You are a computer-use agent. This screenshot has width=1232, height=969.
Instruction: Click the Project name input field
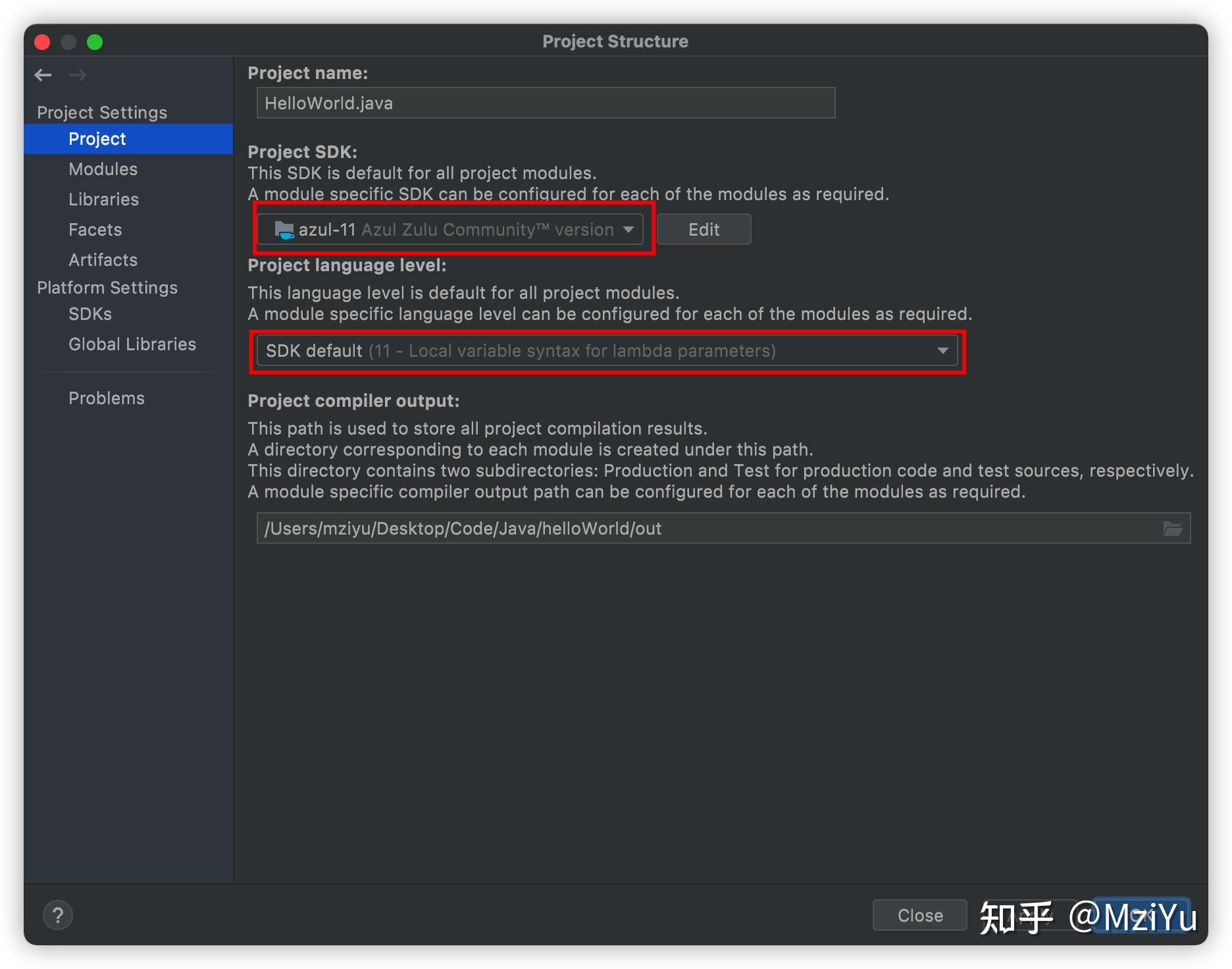coord(546,103)
